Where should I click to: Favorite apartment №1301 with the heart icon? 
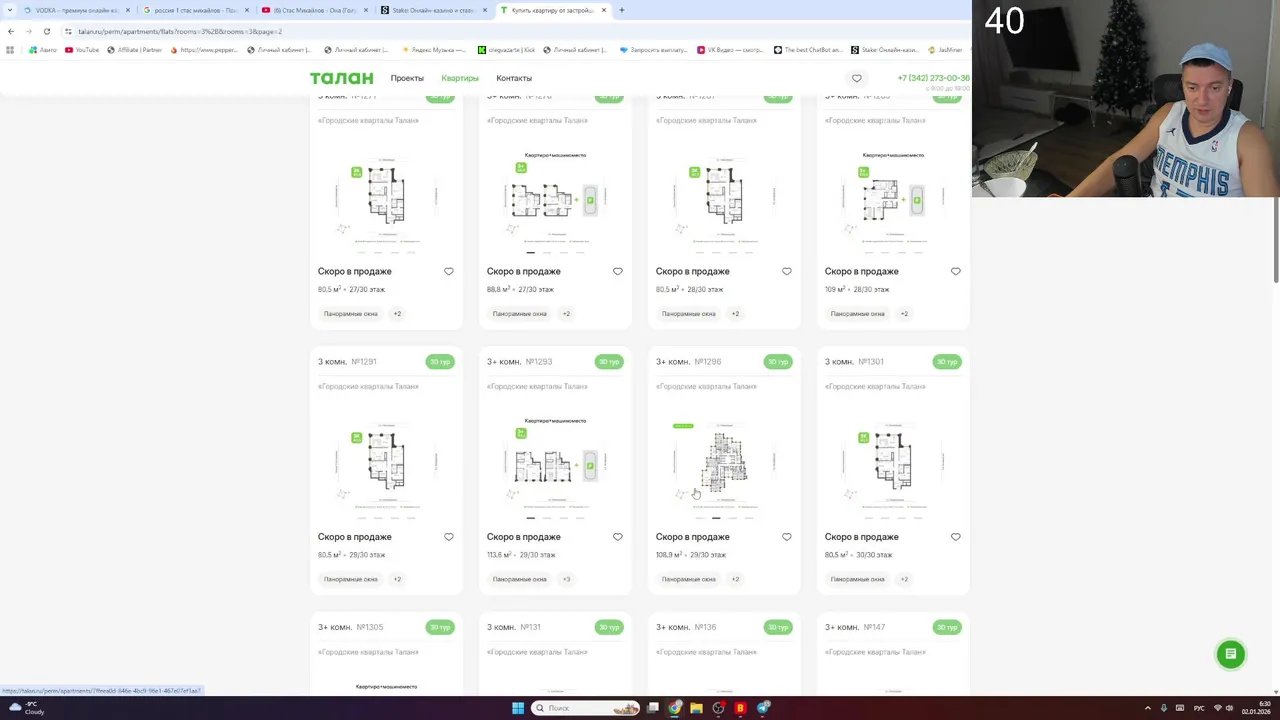coord(955,537)
